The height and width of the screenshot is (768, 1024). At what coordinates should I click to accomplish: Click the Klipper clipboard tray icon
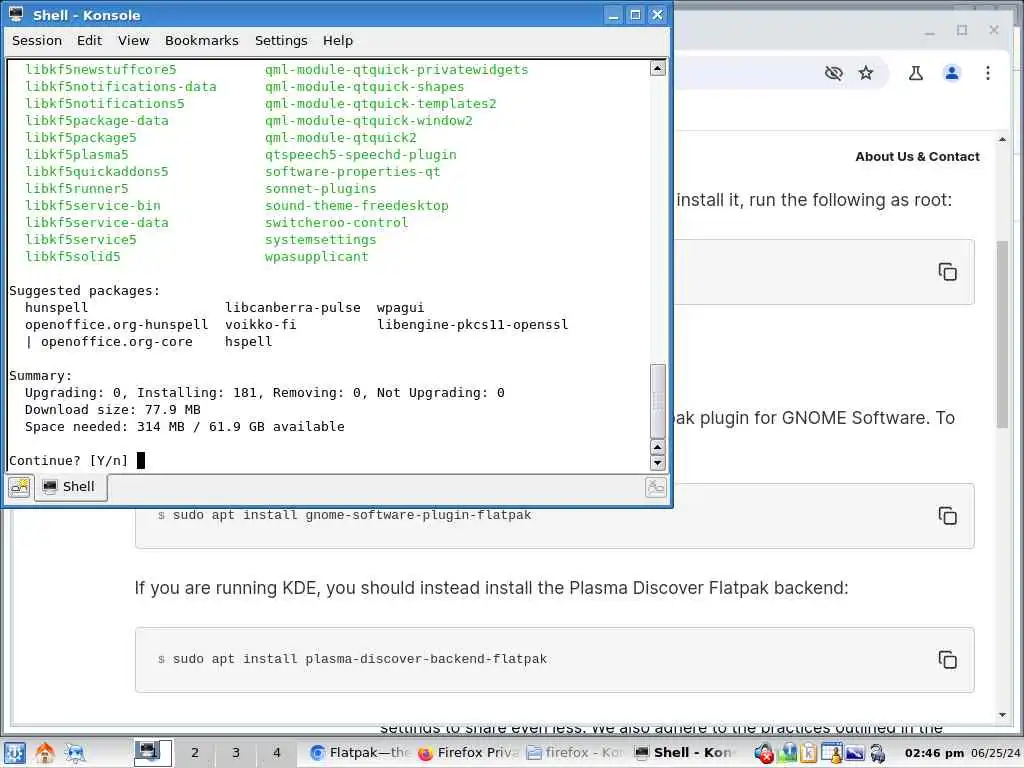click(x=808, y=753)
